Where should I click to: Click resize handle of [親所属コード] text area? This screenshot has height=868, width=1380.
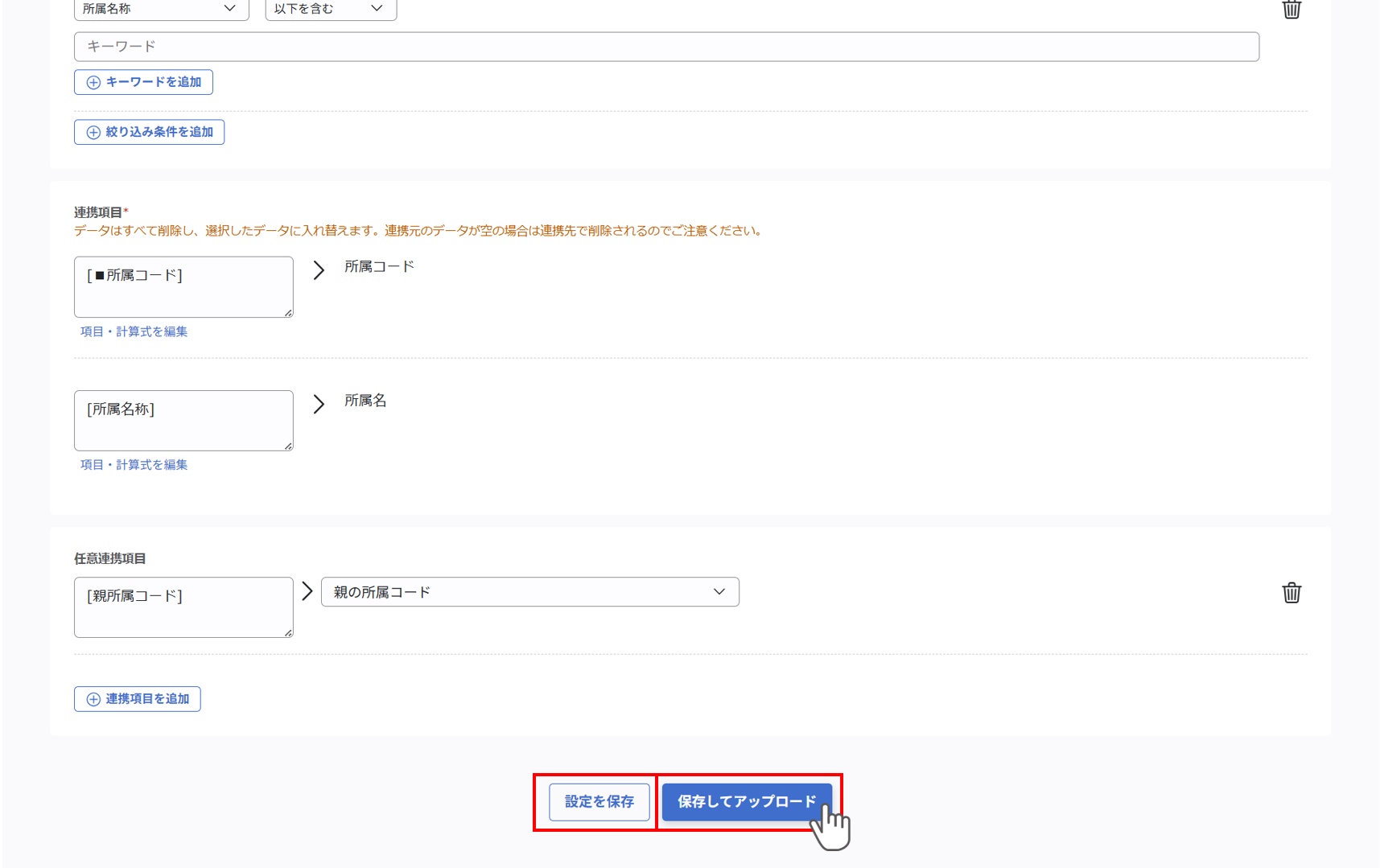[288, 633]
